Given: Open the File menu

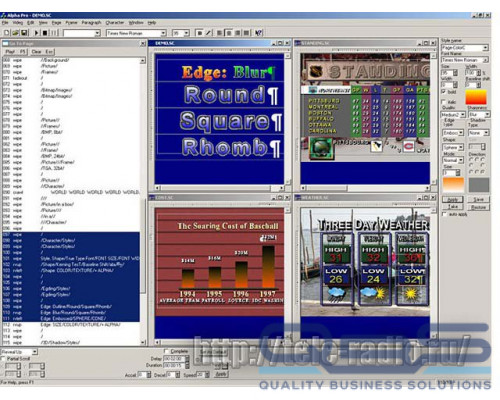Looking at the screenshot, I should tap(5, 23).
